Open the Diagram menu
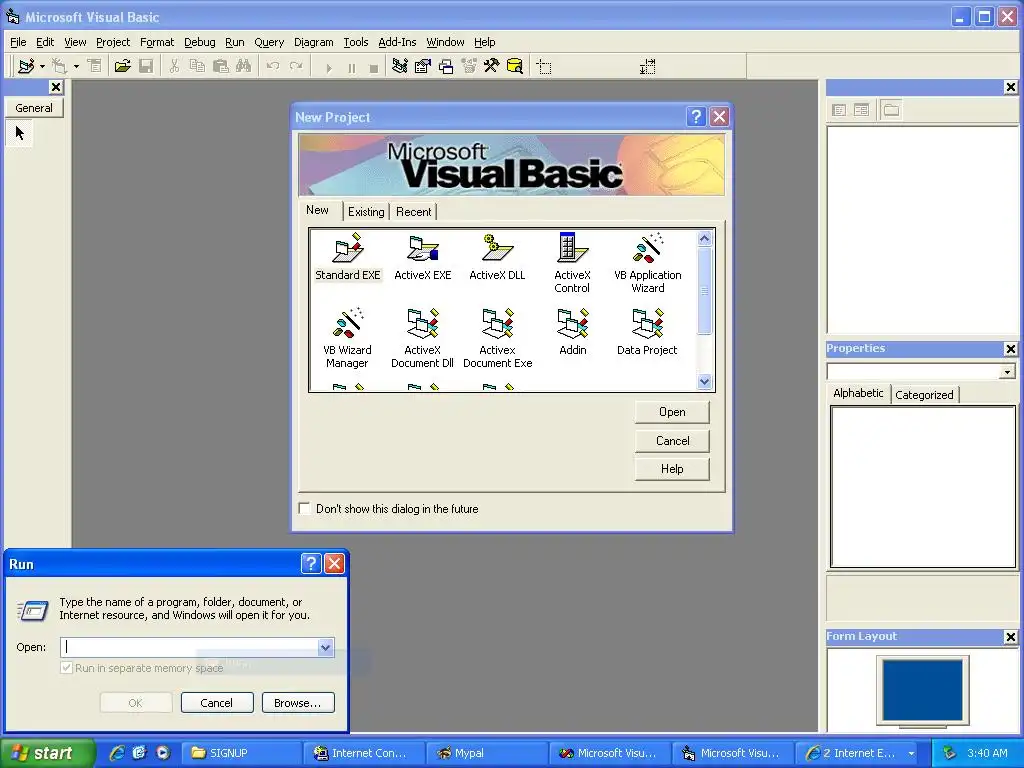Screen dimensions: 1024x768 313,42
